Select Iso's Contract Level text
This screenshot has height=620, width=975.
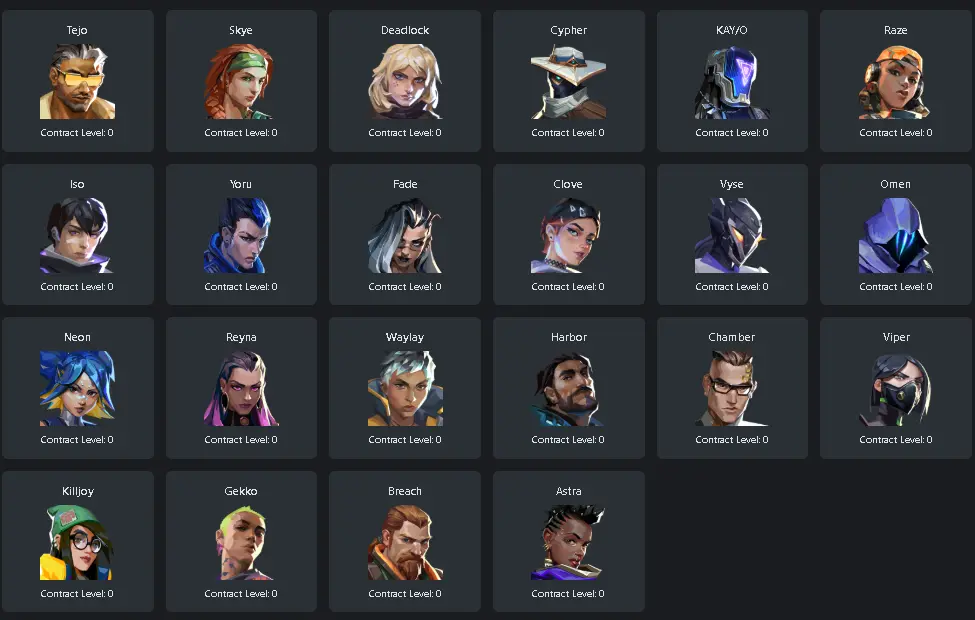(x=77, y=287)
